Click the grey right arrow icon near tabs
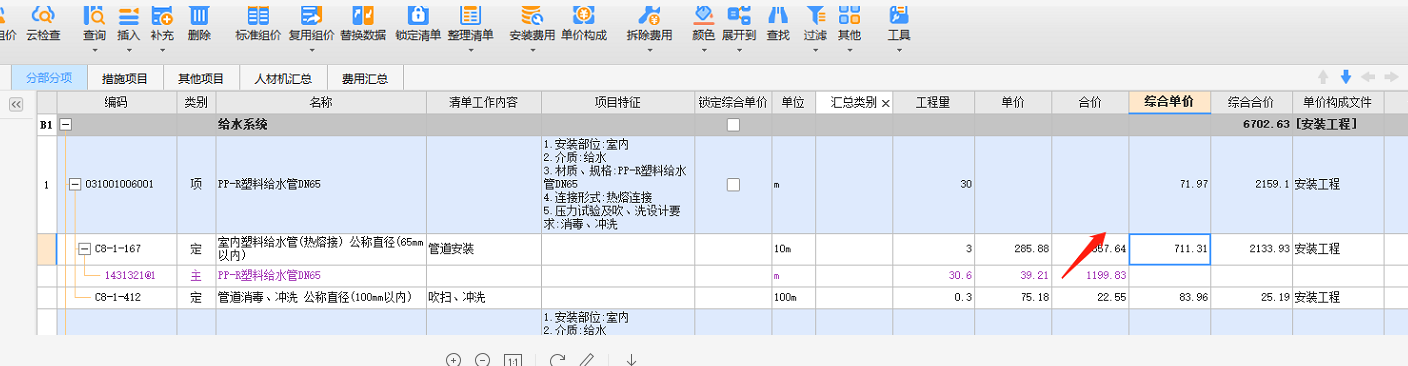 click(x=1390, y=77)
